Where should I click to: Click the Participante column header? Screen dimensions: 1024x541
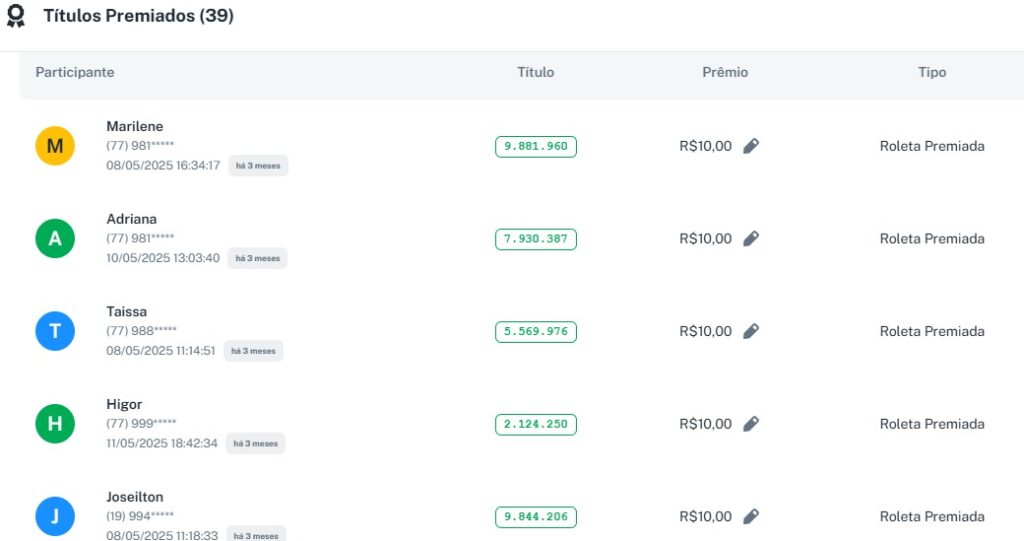coord(75,73)
